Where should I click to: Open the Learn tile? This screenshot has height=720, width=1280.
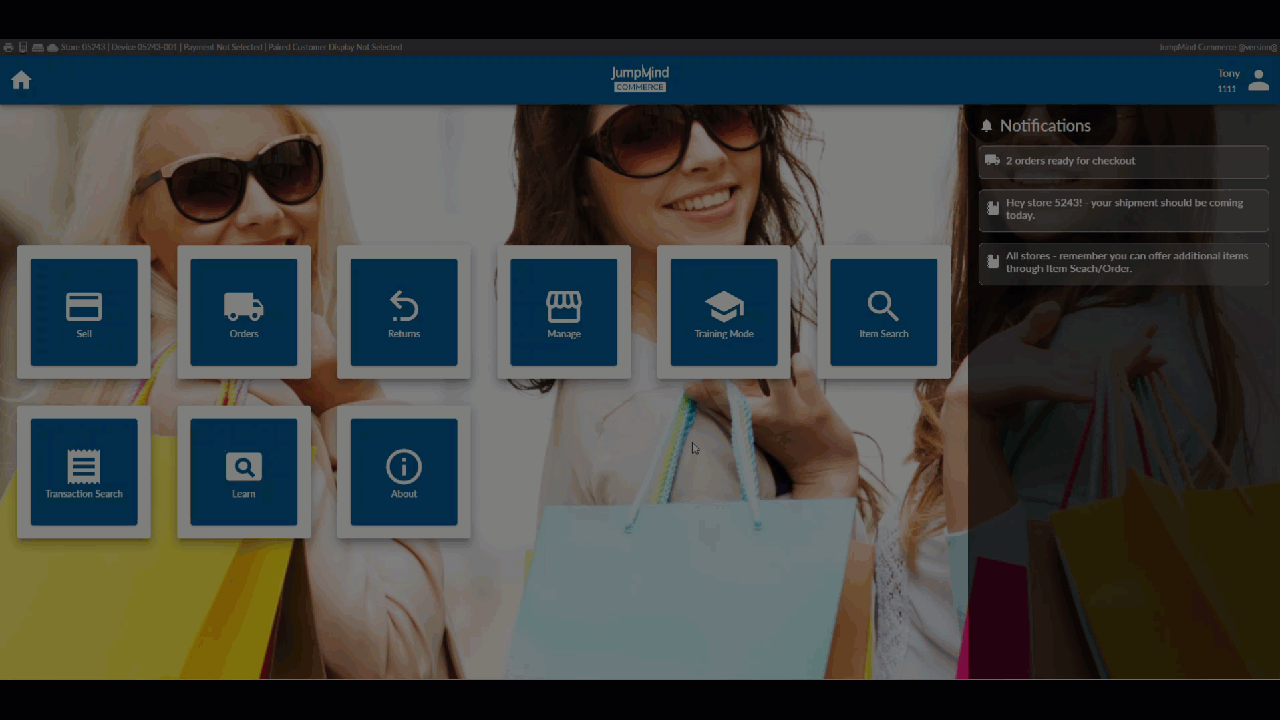tap(244, 472)
